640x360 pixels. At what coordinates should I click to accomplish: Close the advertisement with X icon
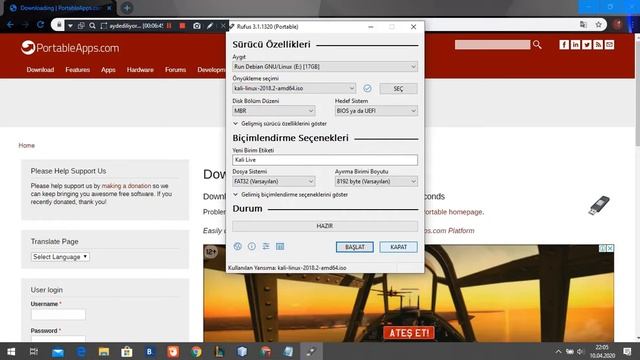tap(610, 248)
